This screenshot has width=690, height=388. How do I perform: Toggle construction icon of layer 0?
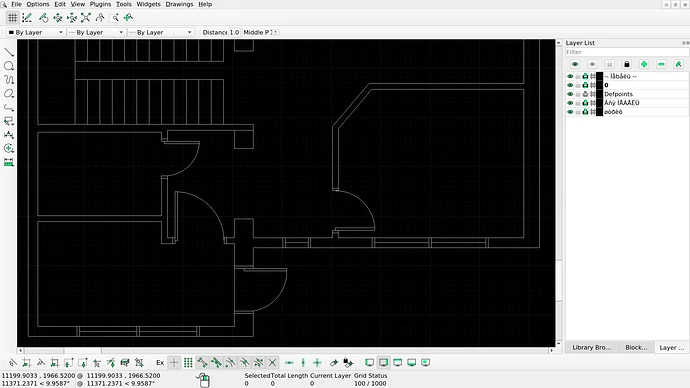tap(592, 85)
